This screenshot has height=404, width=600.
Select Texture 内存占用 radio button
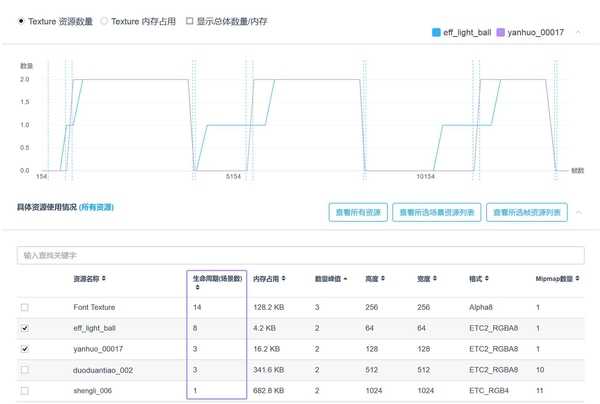pyautogui.click(x=104, y=21)
